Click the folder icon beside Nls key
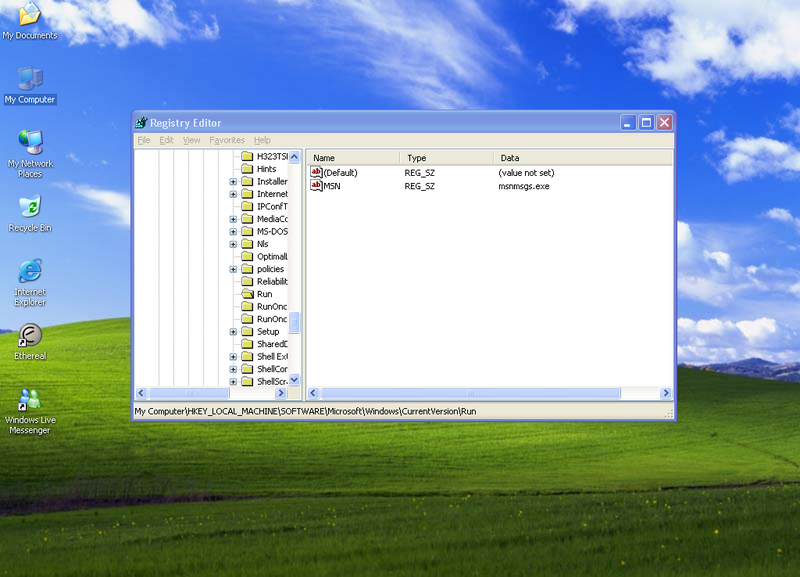The height and width of the screenshot is (577, 800). coord(247,244)
